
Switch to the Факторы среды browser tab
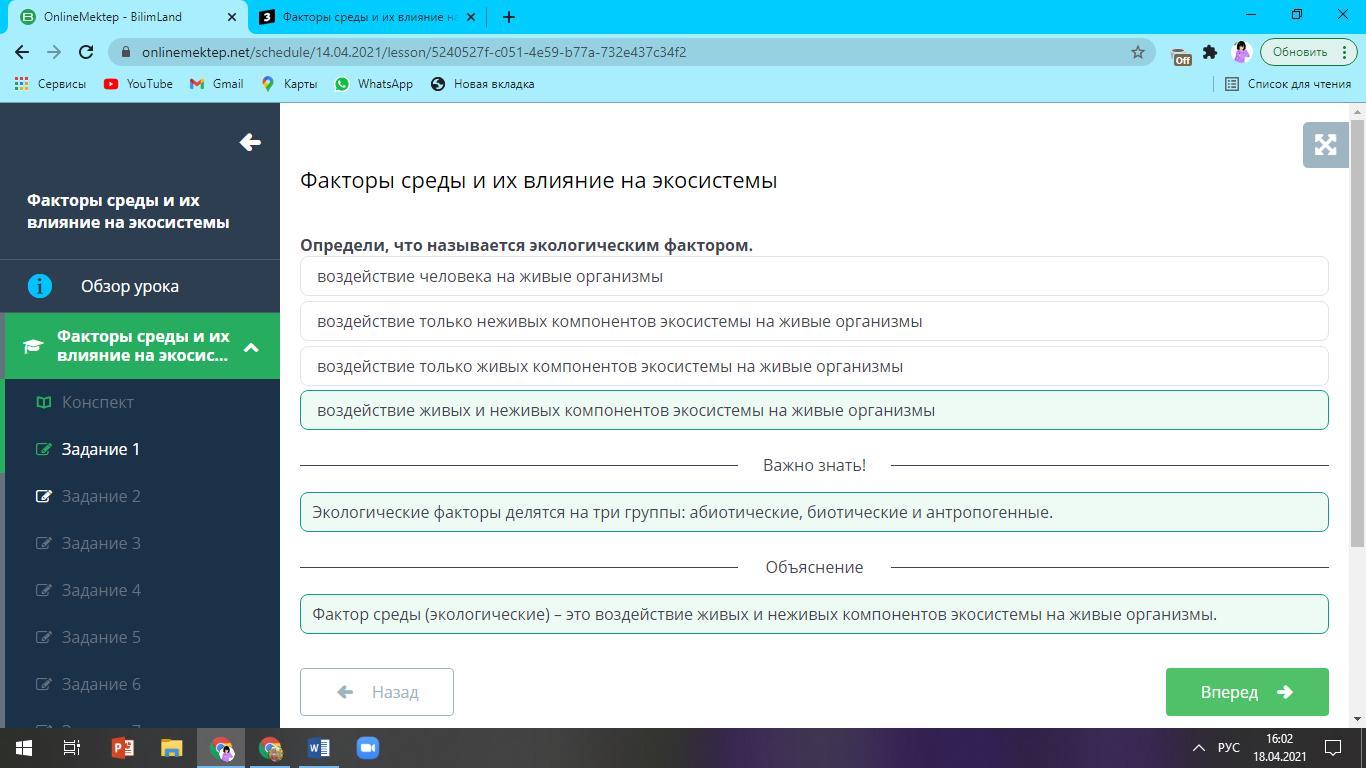[x=367, y=17]
